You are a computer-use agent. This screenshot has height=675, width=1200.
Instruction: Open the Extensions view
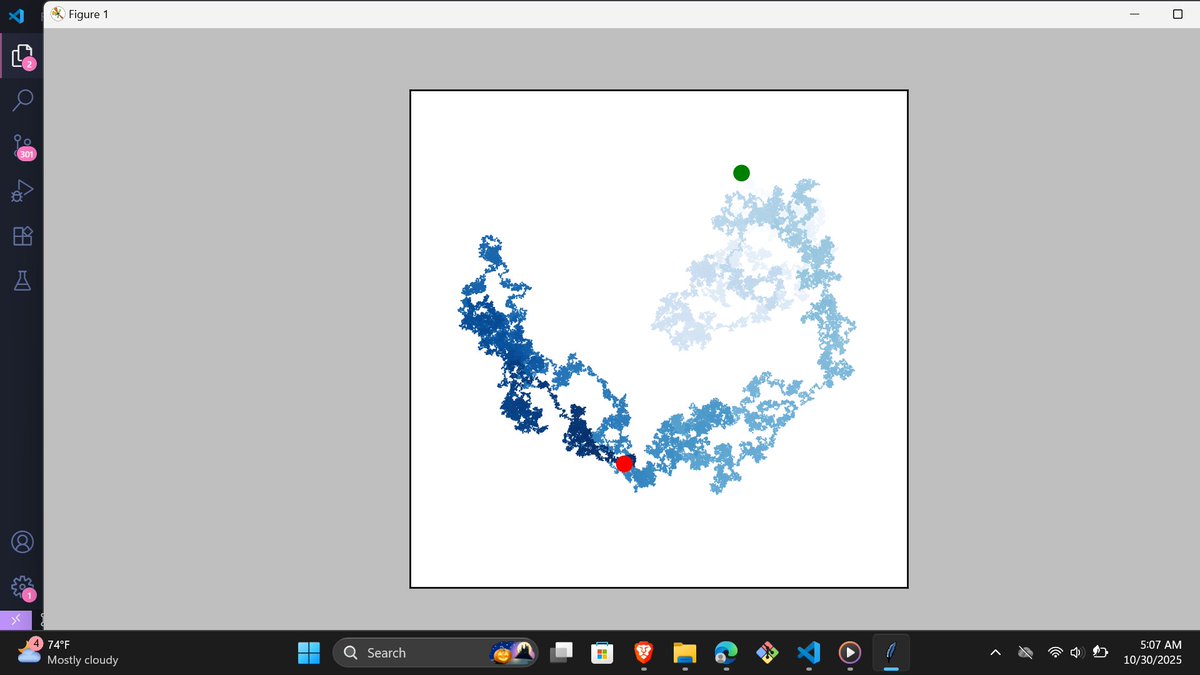(22, 235)
